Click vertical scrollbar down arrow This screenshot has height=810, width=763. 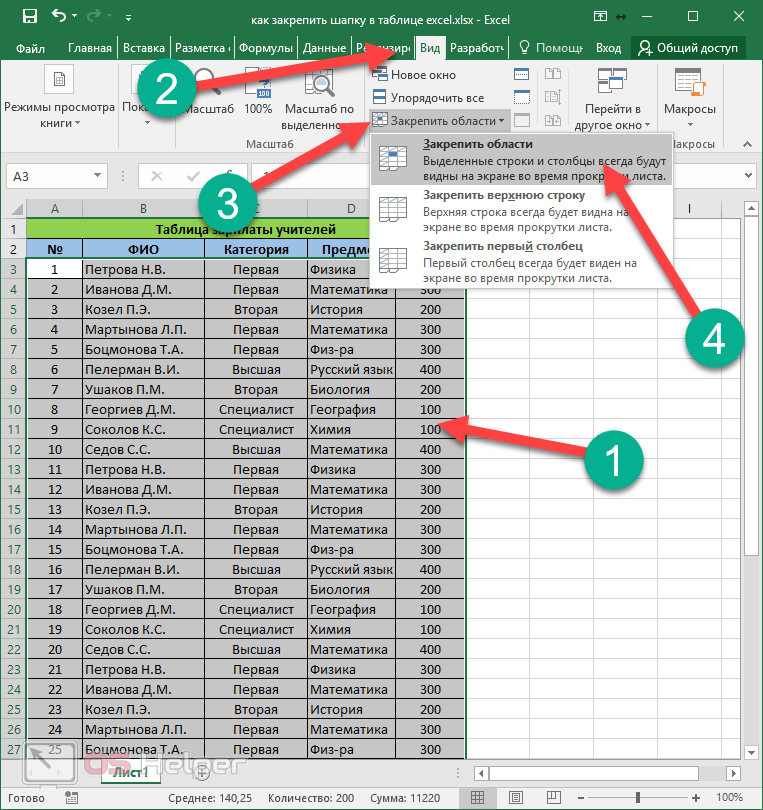pyautogui.click(x=751, y=752)
